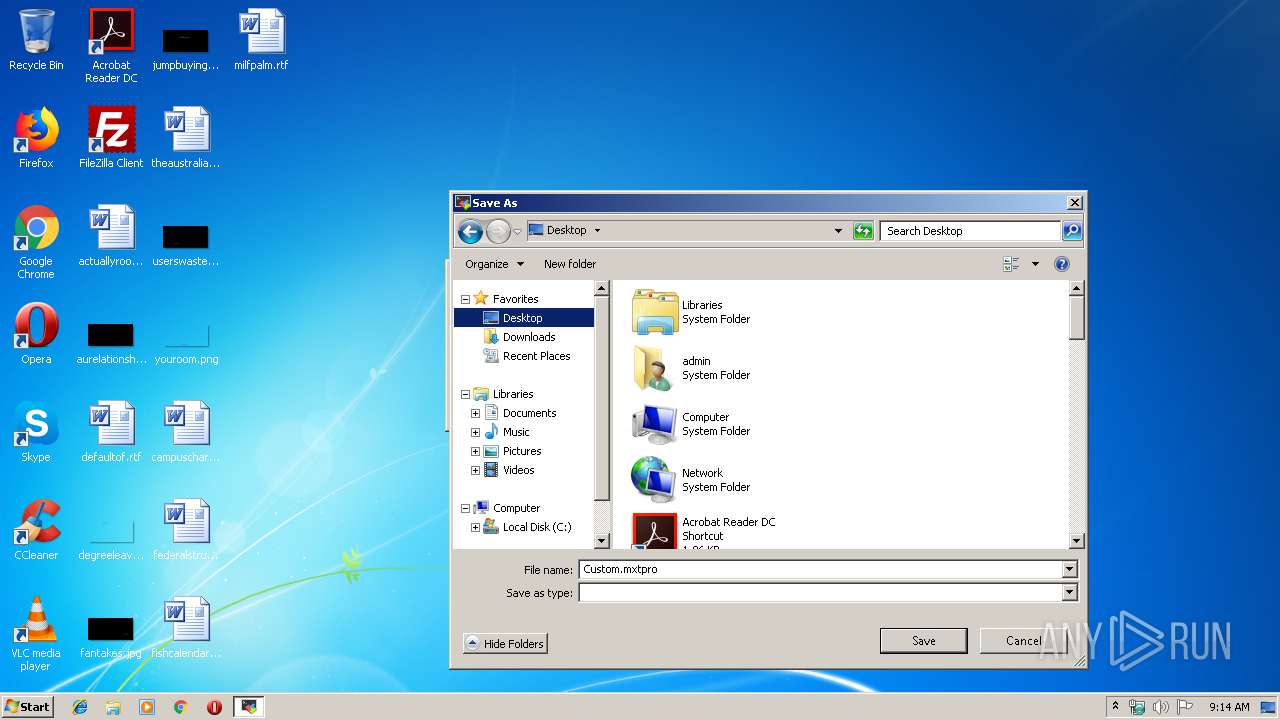Click the Cancel button
Viewport: 1280px width, 720px height.
(1023, 641)
